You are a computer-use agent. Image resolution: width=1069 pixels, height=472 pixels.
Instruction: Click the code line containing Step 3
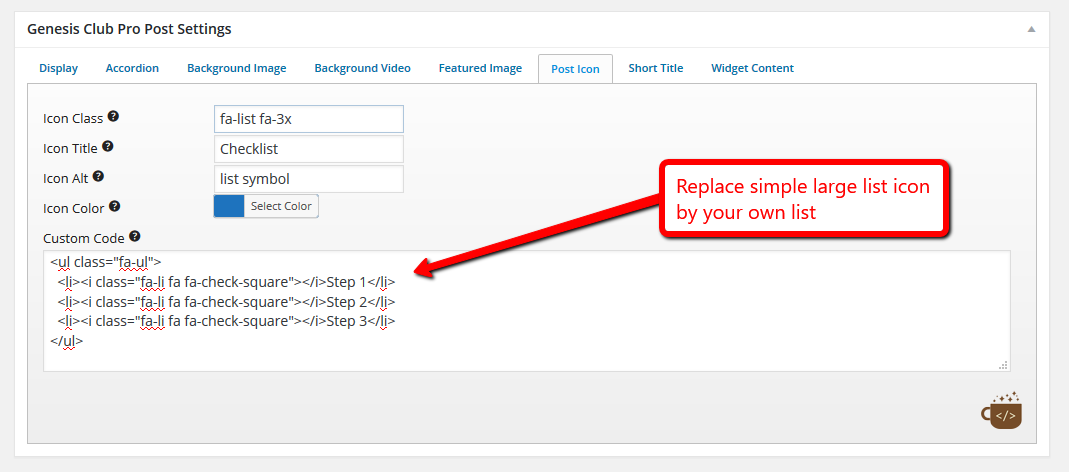coord(226,321)
